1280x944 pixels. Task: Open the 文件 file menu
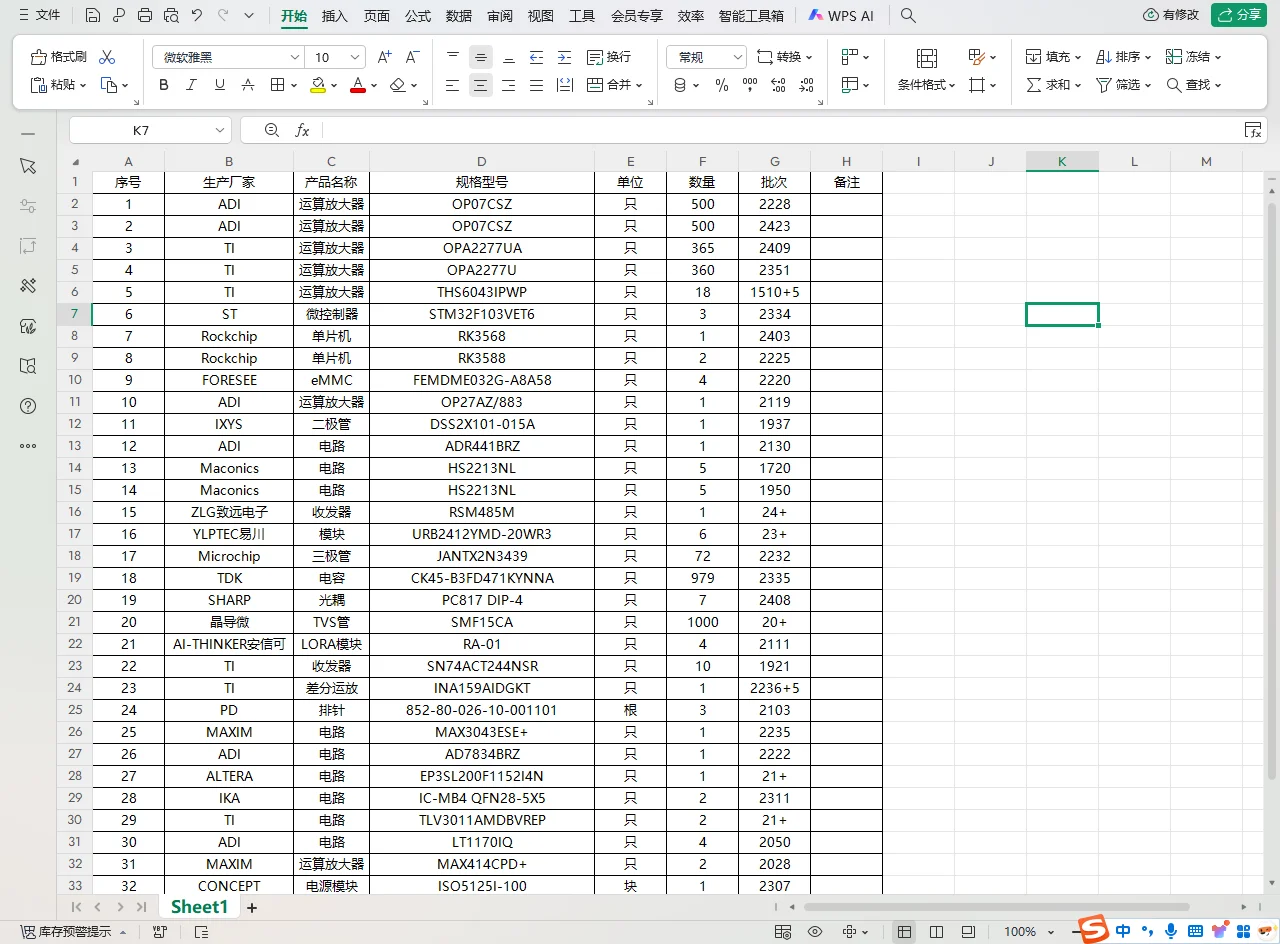[39, 16]
